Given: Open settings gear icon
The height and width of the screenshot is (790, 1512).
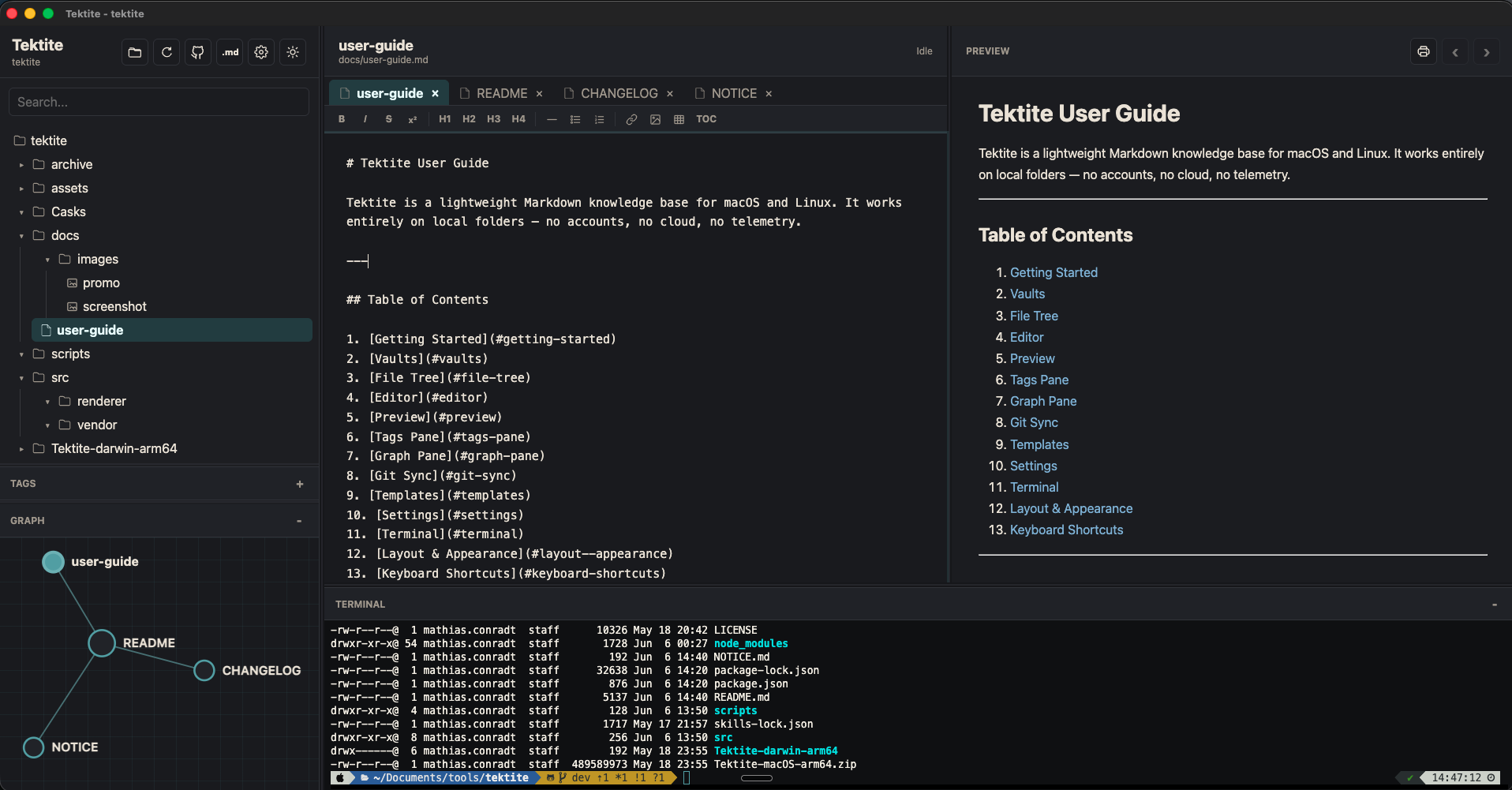Looking at the screenshot, I should coord(261,52).
